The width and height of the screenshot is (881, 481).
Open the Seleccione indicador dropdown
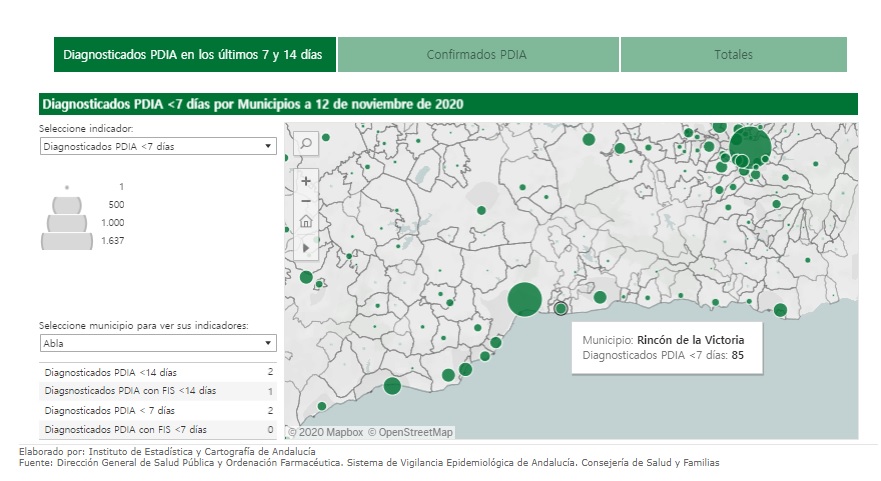click(x=158, y=146)
